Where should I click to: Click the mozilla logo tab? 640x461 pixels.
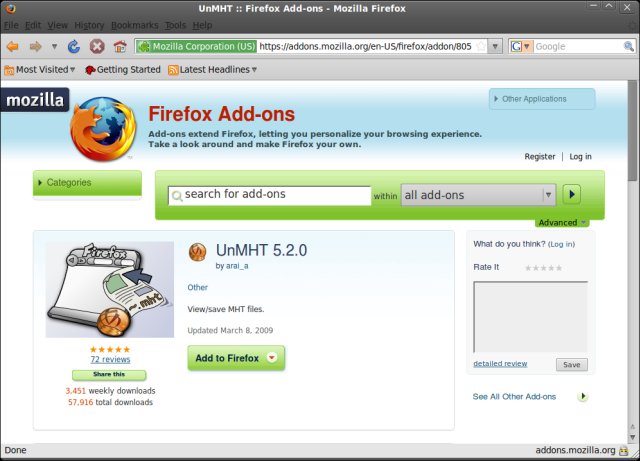34,101
